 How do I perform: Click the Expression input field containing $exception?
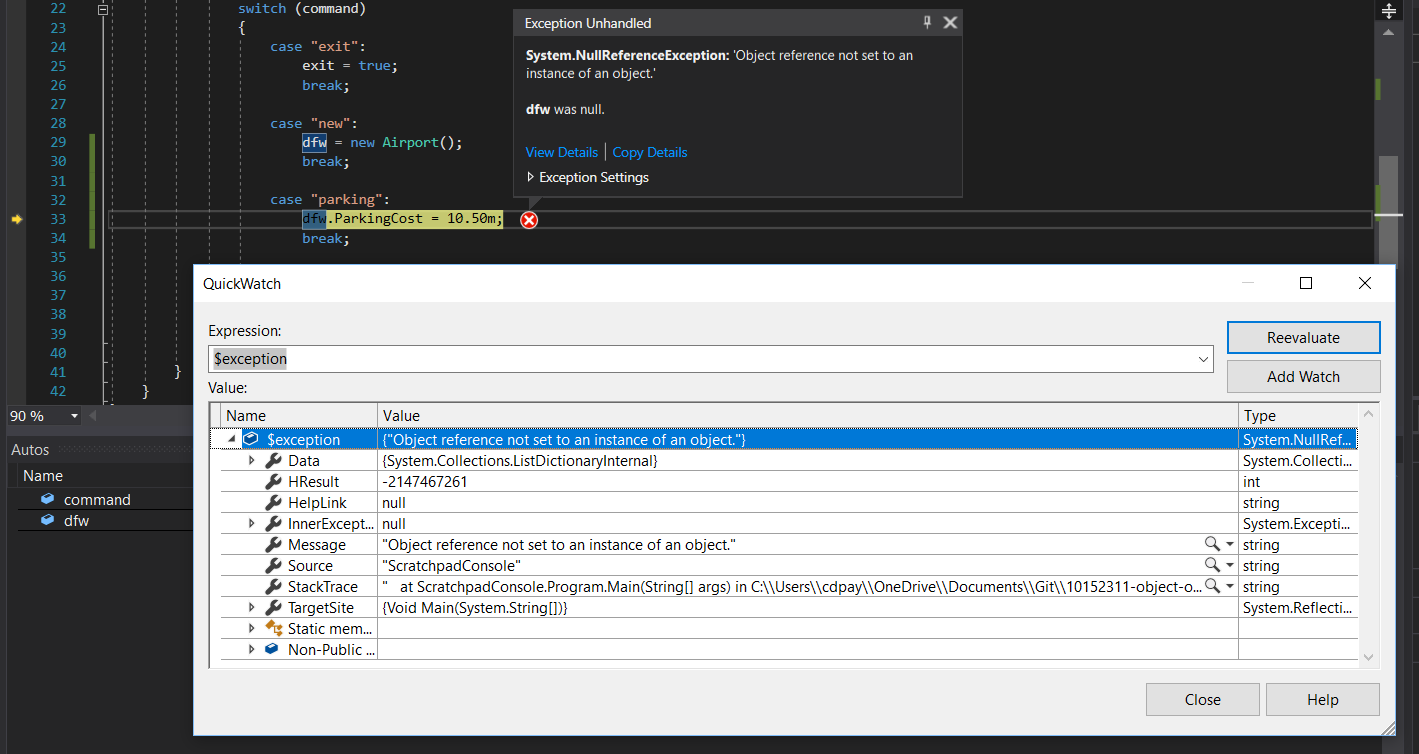[710, 359]
